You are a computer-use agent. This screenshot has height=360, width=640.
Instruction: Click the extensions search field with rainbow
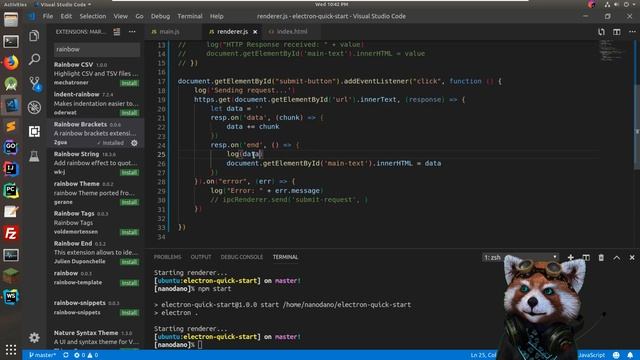point(97,49)
